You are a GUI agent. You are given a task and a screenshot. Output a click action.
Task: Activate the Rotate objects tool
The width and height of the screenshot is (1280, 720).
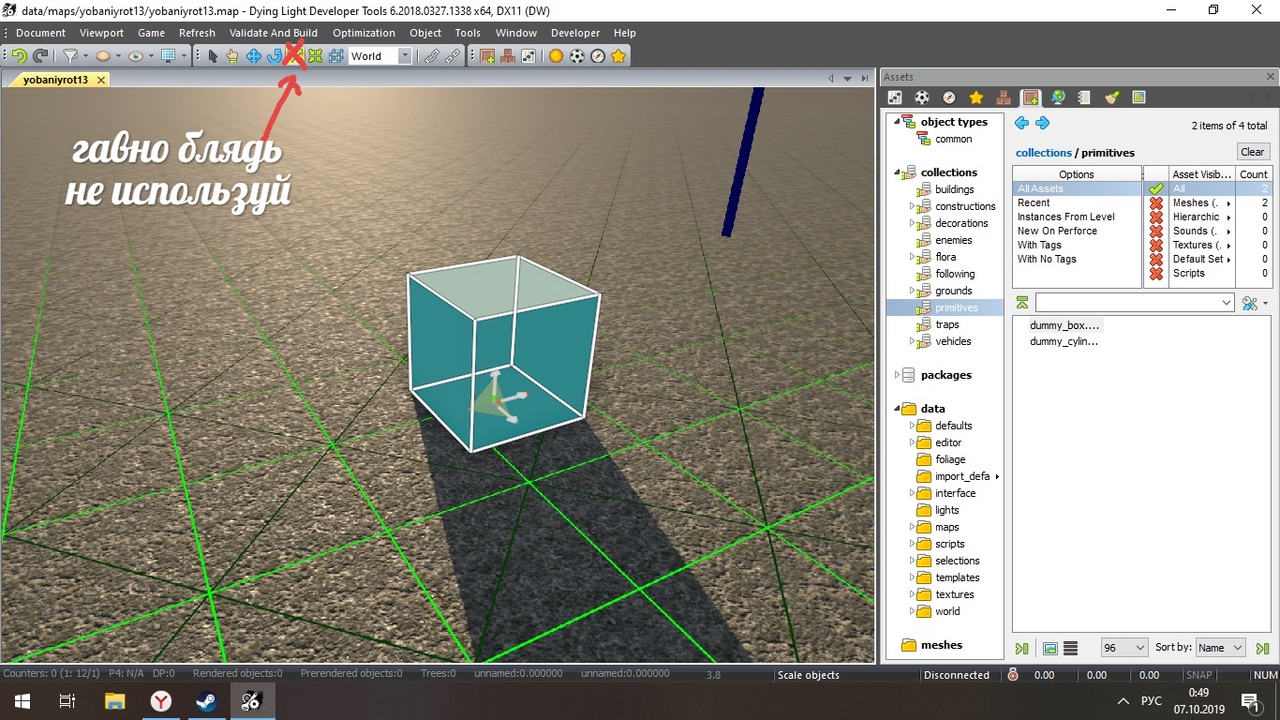click(274, 57)
